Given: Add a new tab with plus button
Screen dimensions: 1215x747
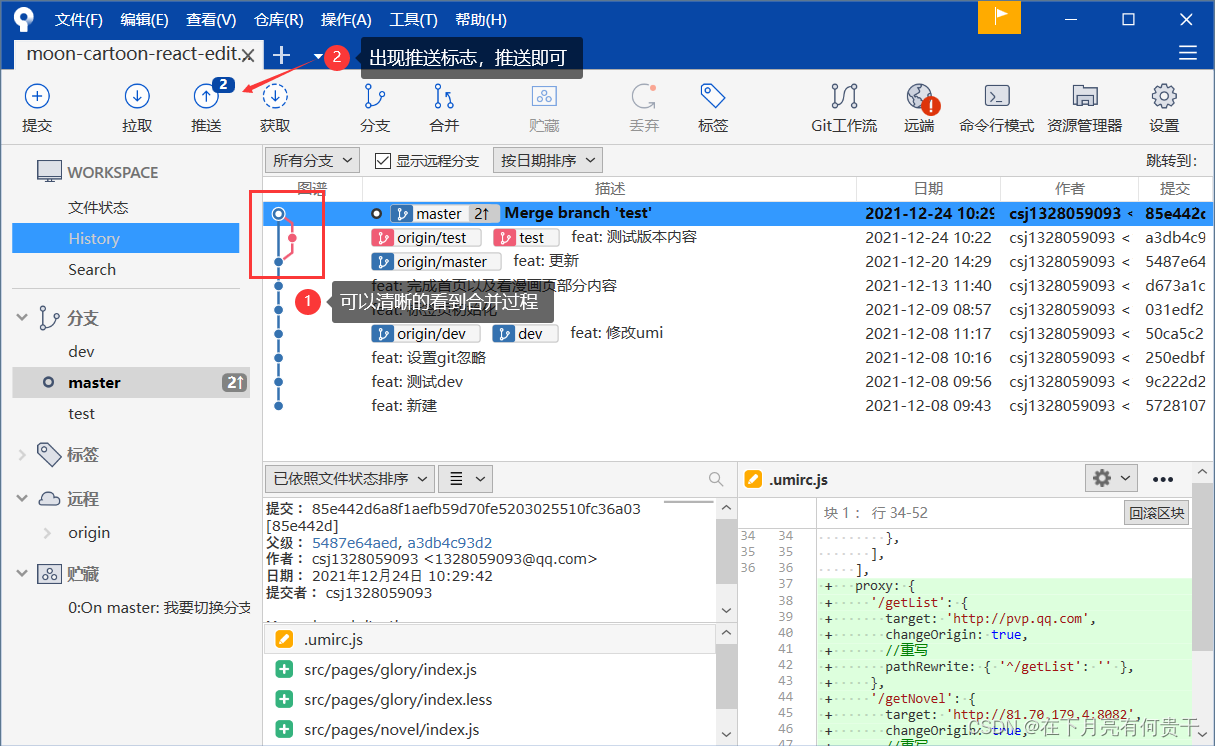Looking at the screenshot, I should click(281, 56).
